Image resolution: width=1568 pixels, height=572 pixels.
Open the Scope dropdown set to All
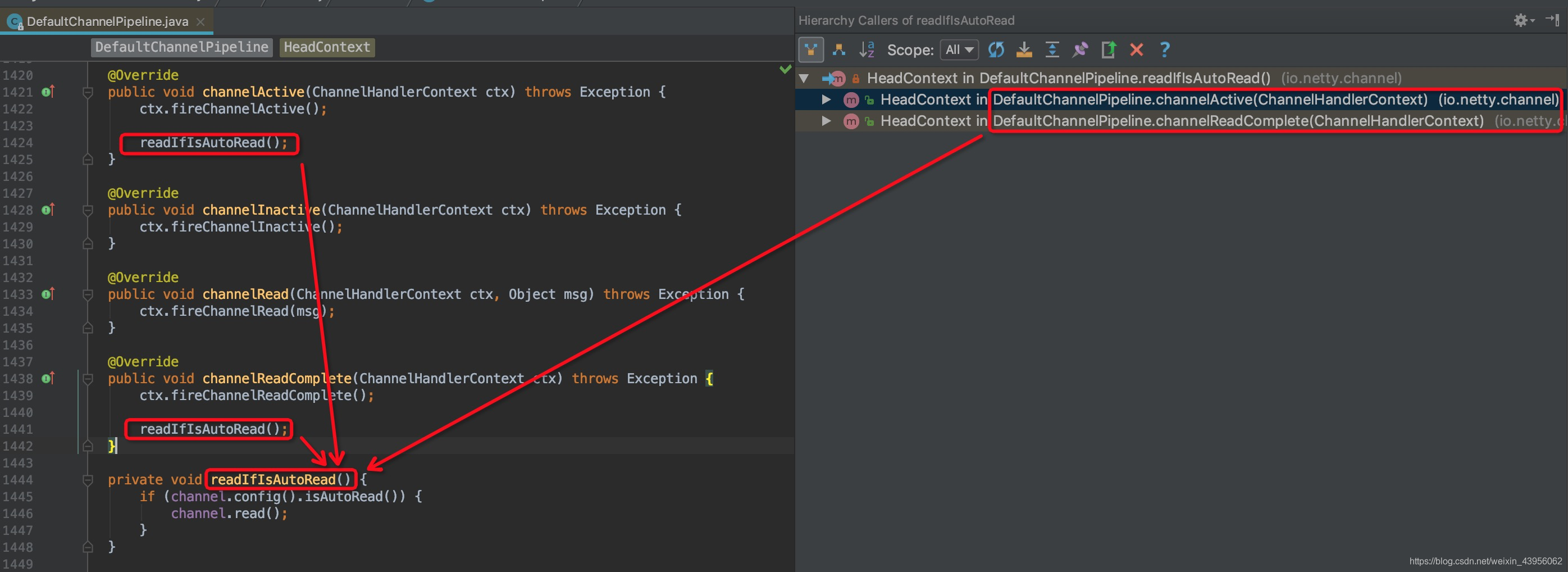tap(959, 50)
